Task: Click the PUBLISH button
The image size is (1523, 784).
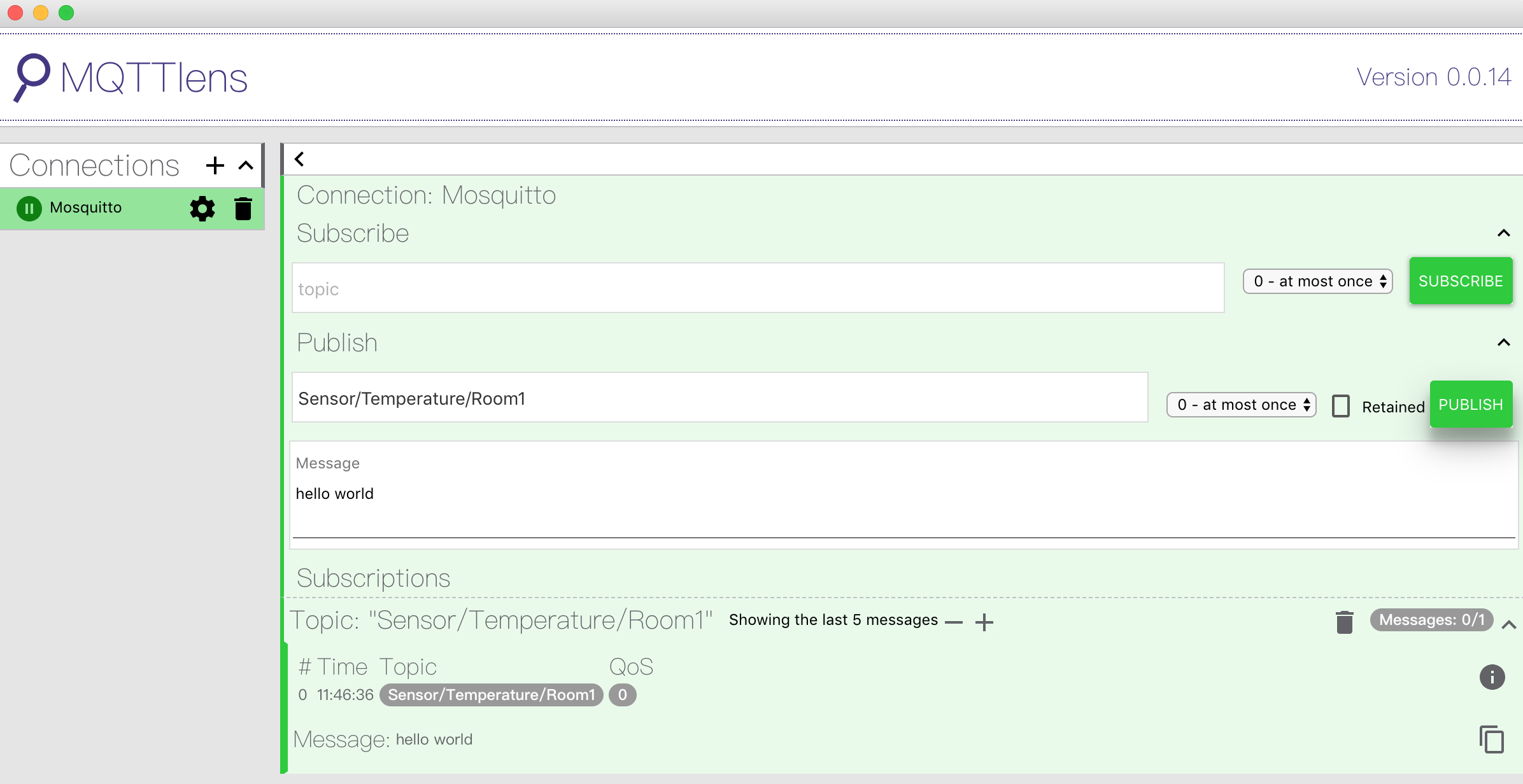Action: pos(1471,404)
